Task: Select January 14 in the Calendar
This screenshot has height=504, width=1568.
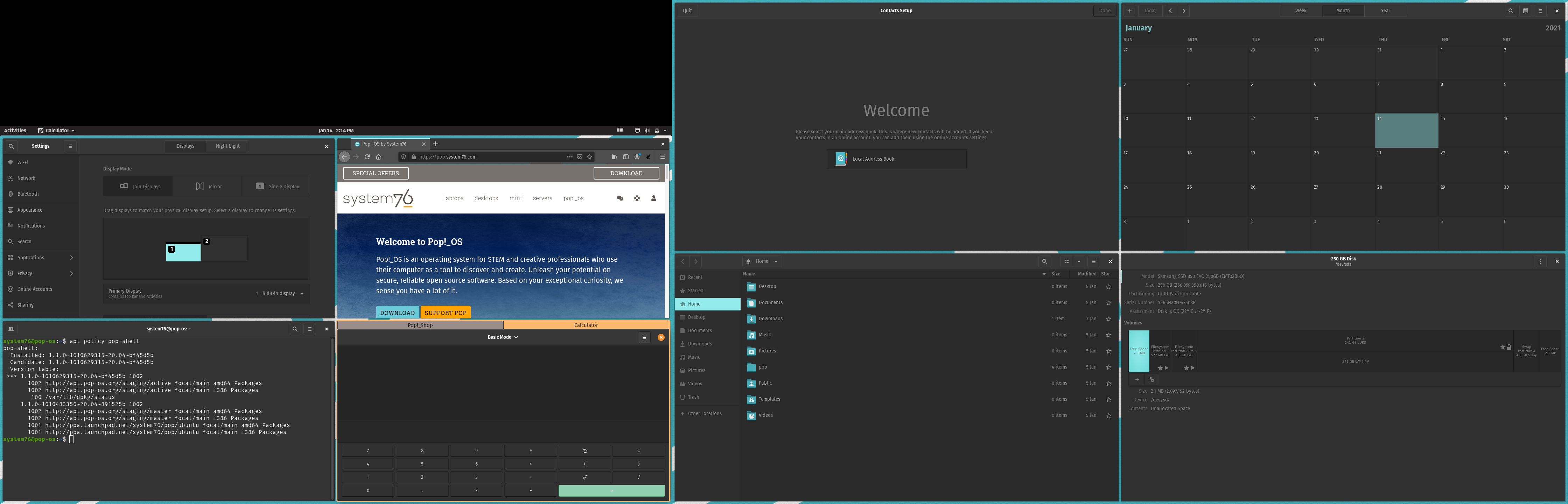Action: tap(1406, 131)
